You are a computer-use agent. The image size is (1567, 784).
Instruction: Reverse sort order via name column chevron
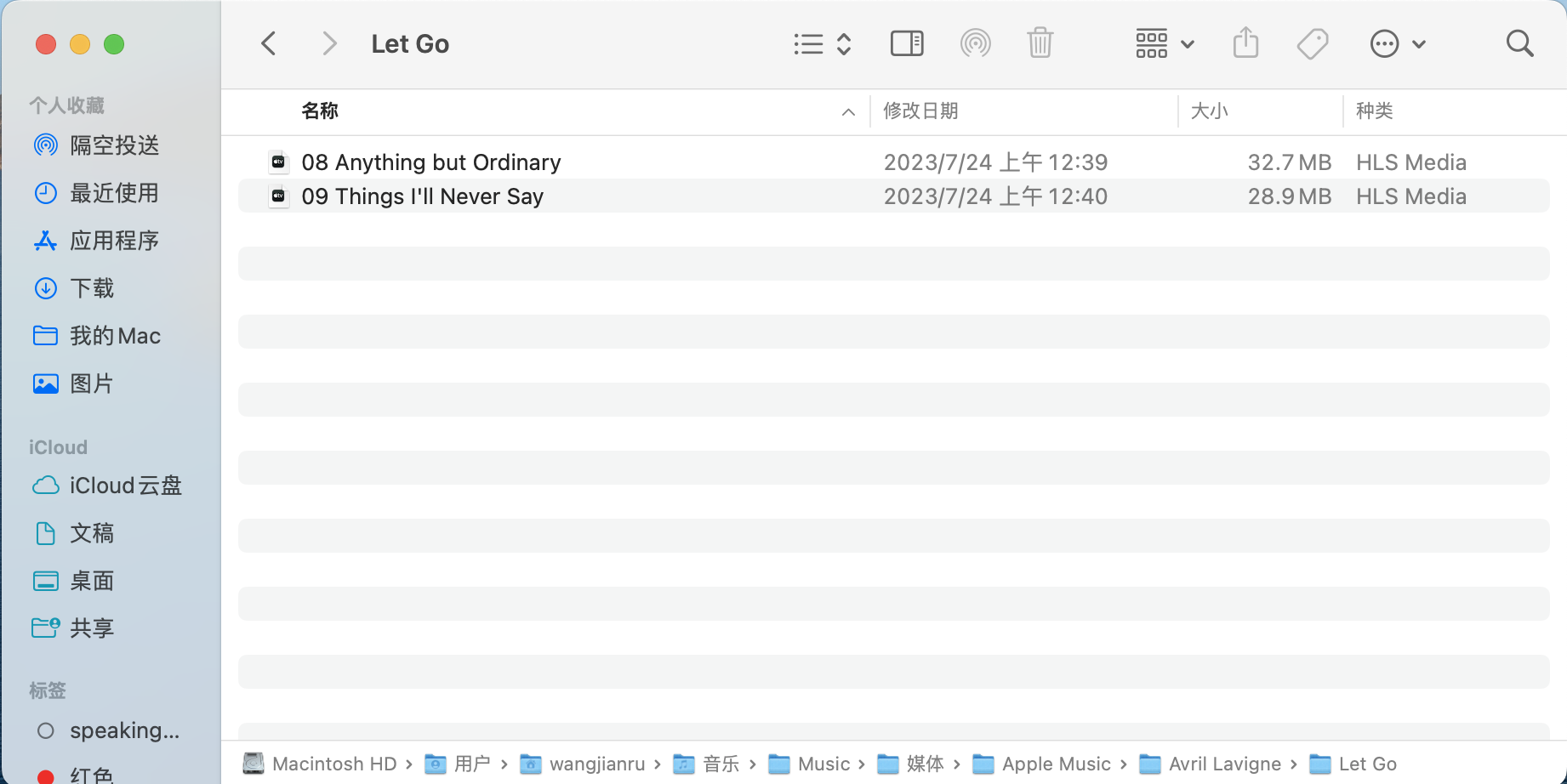(x=848, y=112)
